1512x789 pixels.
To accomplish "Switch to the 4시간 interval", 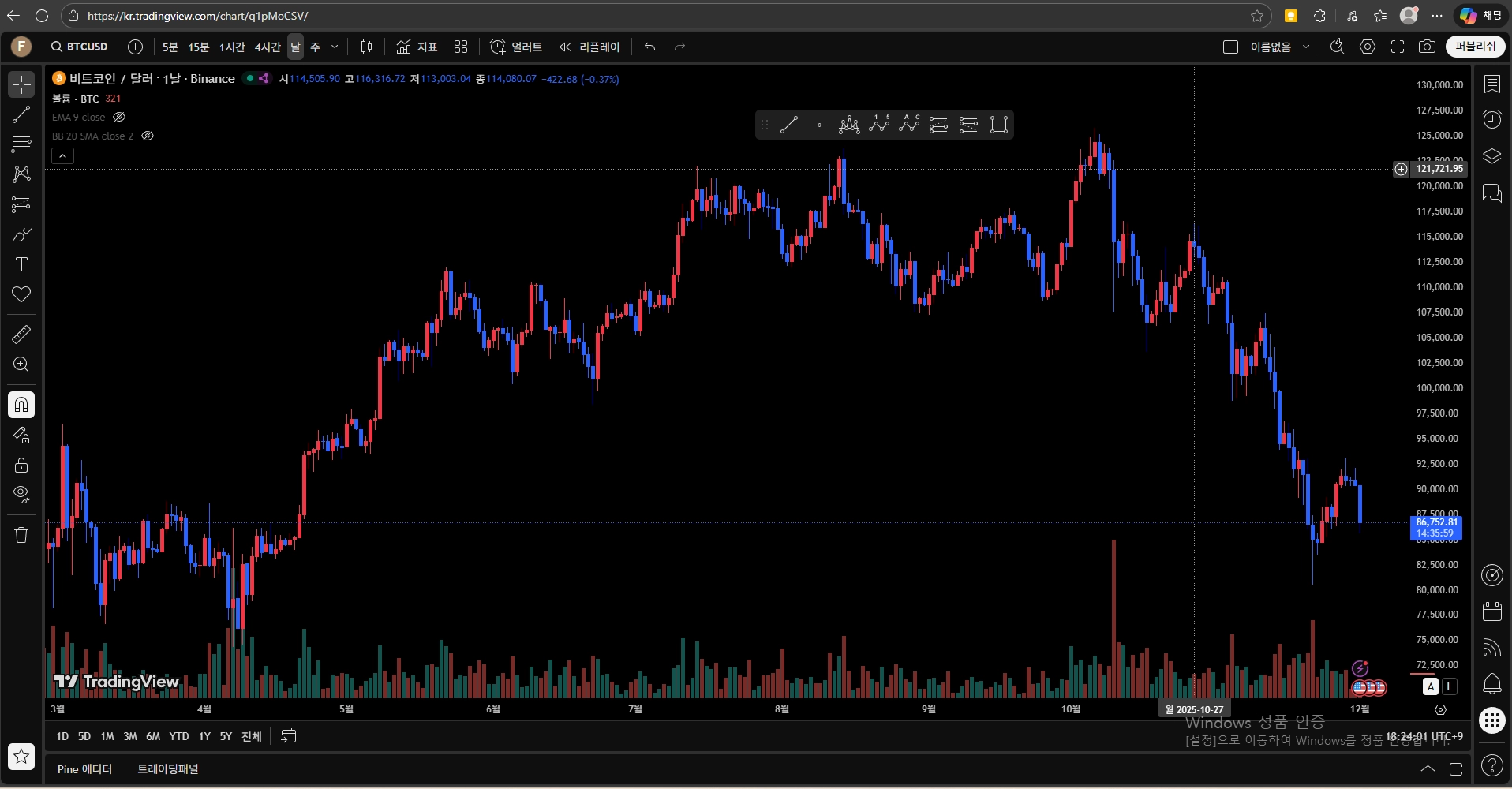I will tap(268, 47).
